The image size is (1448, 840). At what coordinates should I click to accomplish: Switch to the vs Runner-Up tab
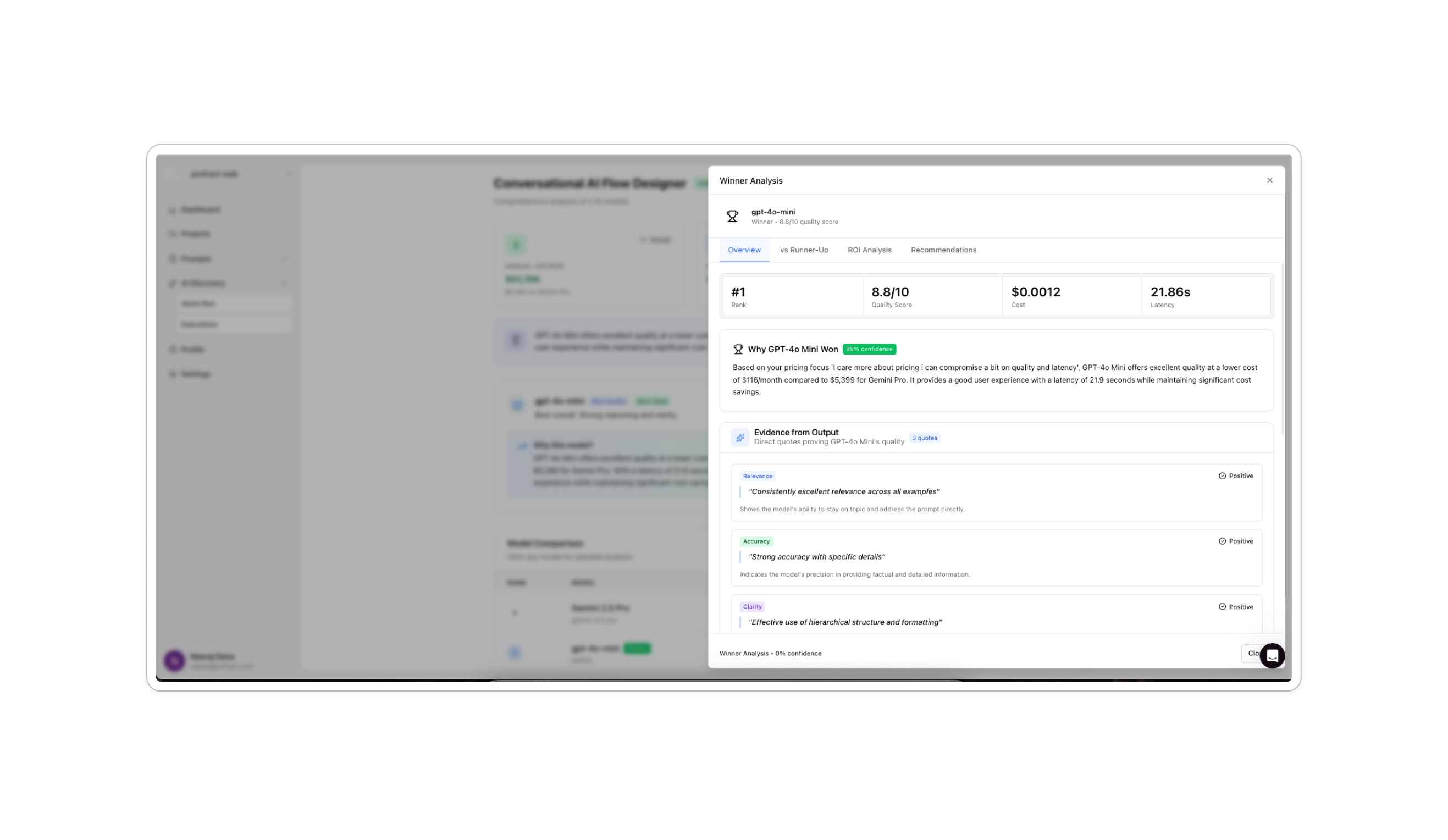(x=803, y=250)
